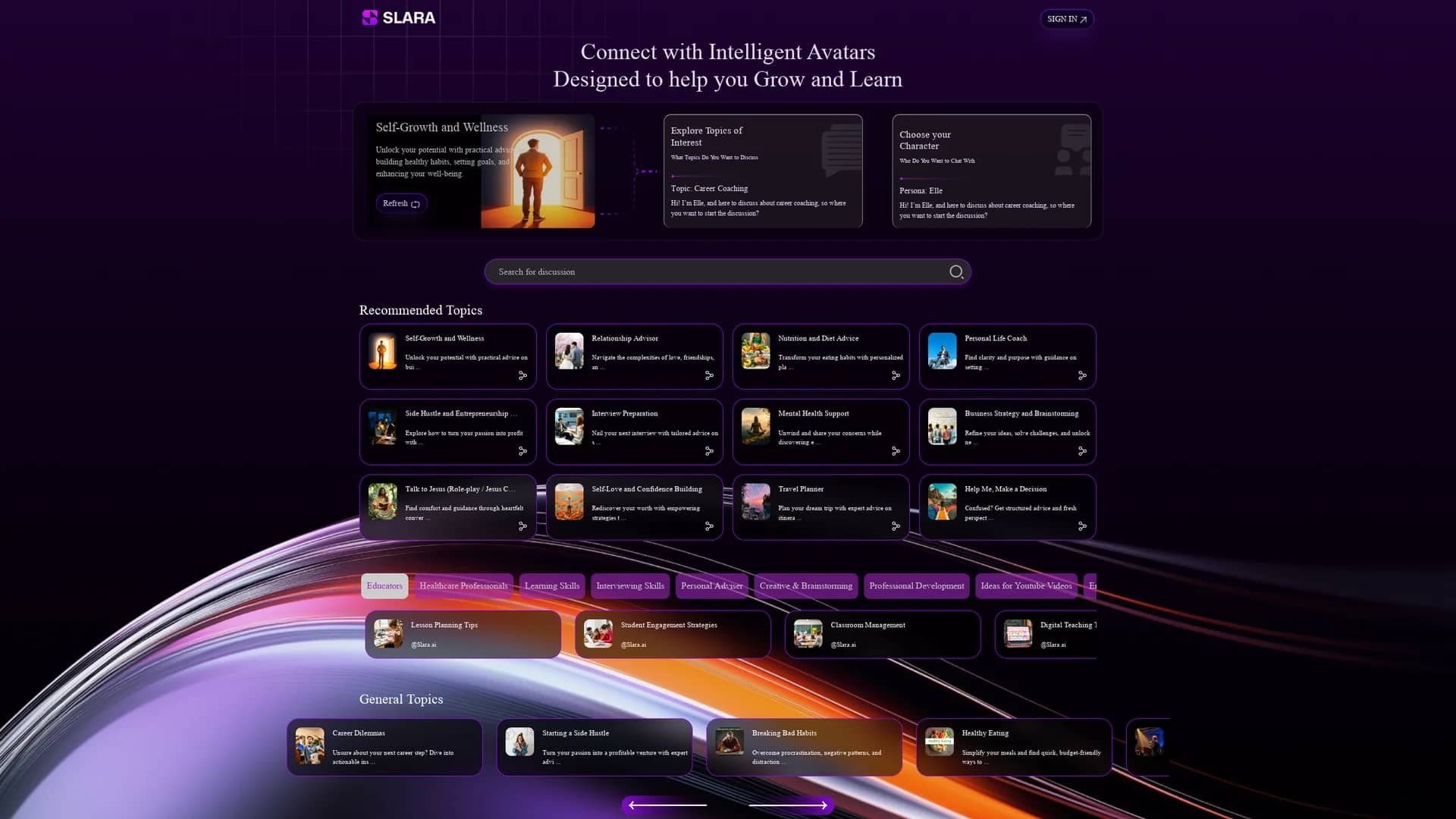Click the 'Recommended Topics' heading

420,310
